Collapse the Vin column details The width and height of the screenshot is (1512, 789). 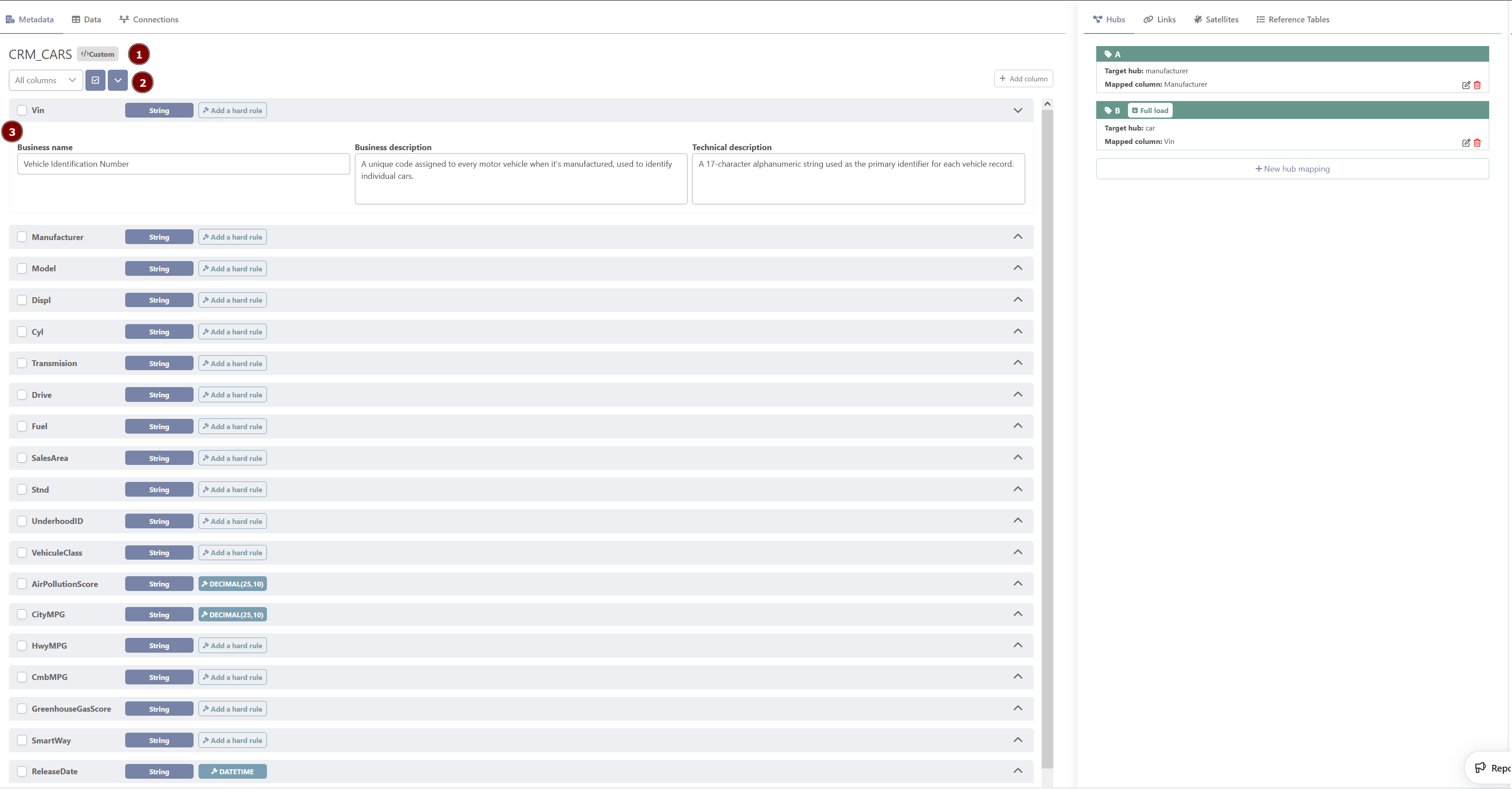click(x=1018, y=110)
